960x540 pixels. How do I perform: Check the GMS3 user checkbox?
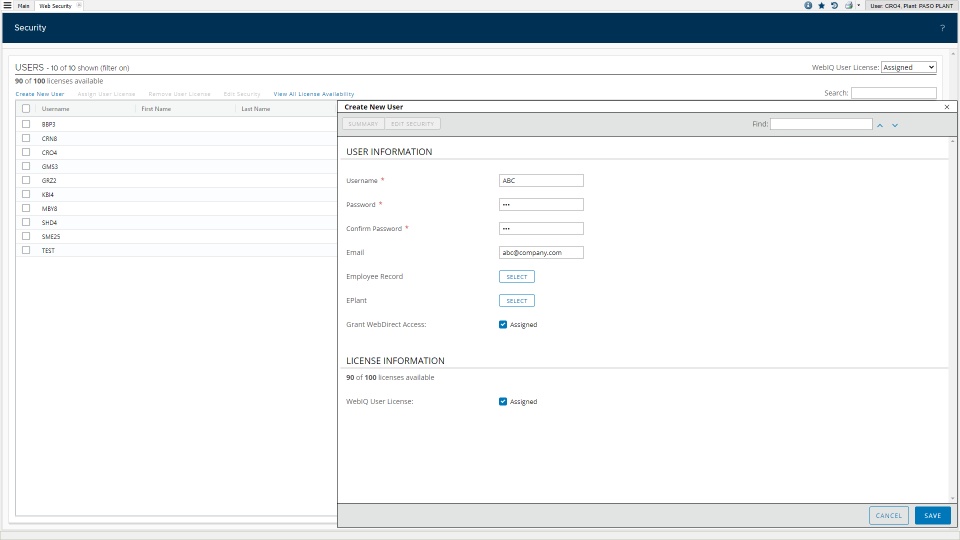26,166
